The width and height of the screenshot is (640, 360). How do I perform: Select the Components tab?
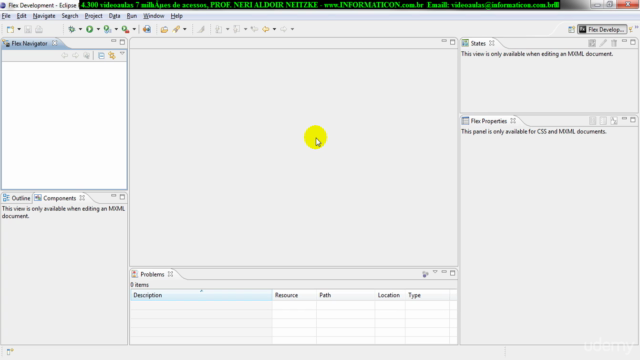(x=59, y=198)
